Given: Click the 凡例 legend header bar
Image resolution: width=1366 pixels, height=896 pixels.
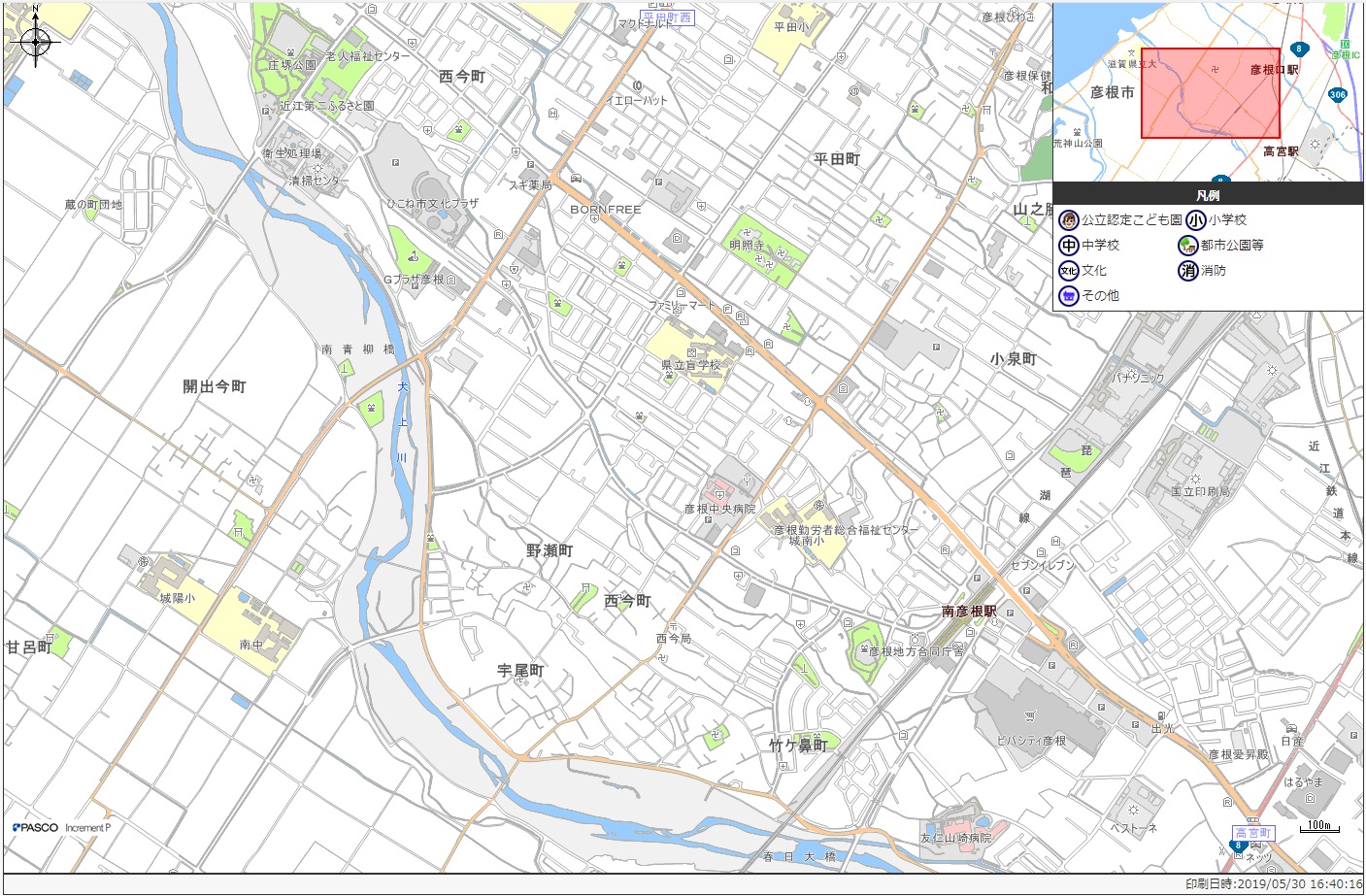Looking at the screenshot, I should (1208, 194).
